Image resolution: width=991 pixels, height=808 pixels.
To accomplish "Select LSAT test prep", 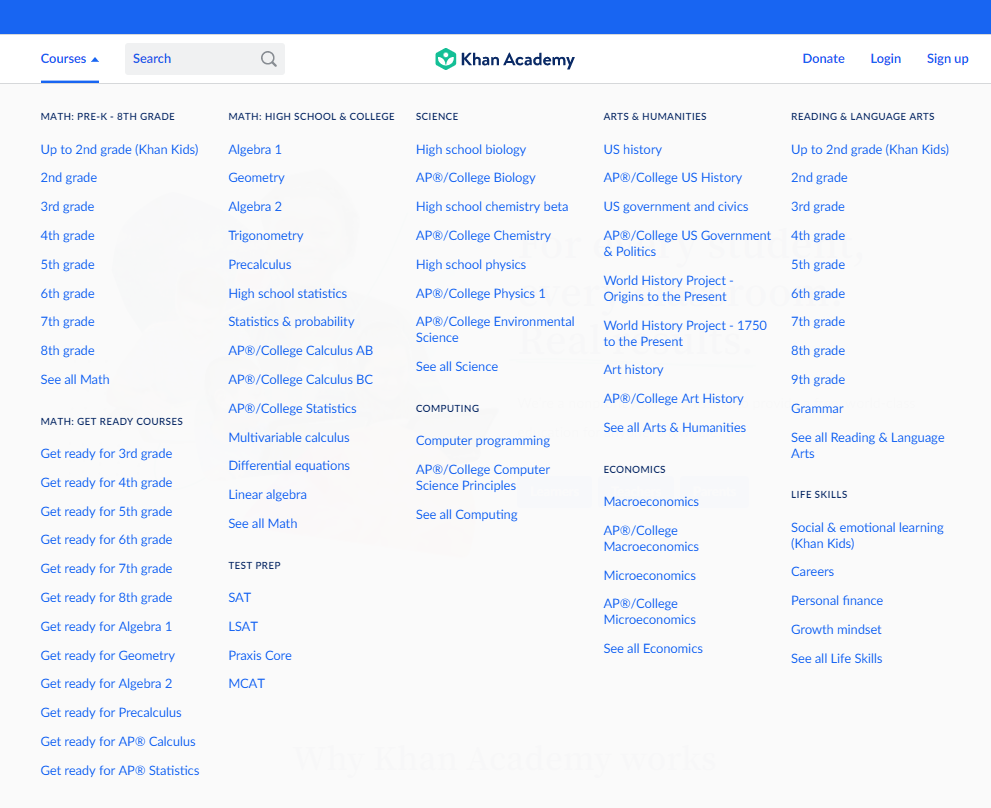I will click(x=243, y=627).
